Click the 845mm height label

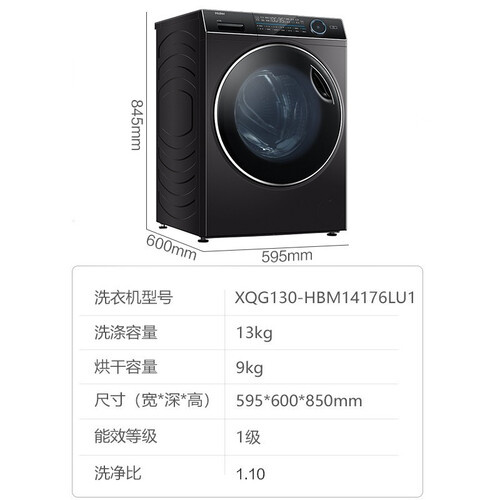137,124
